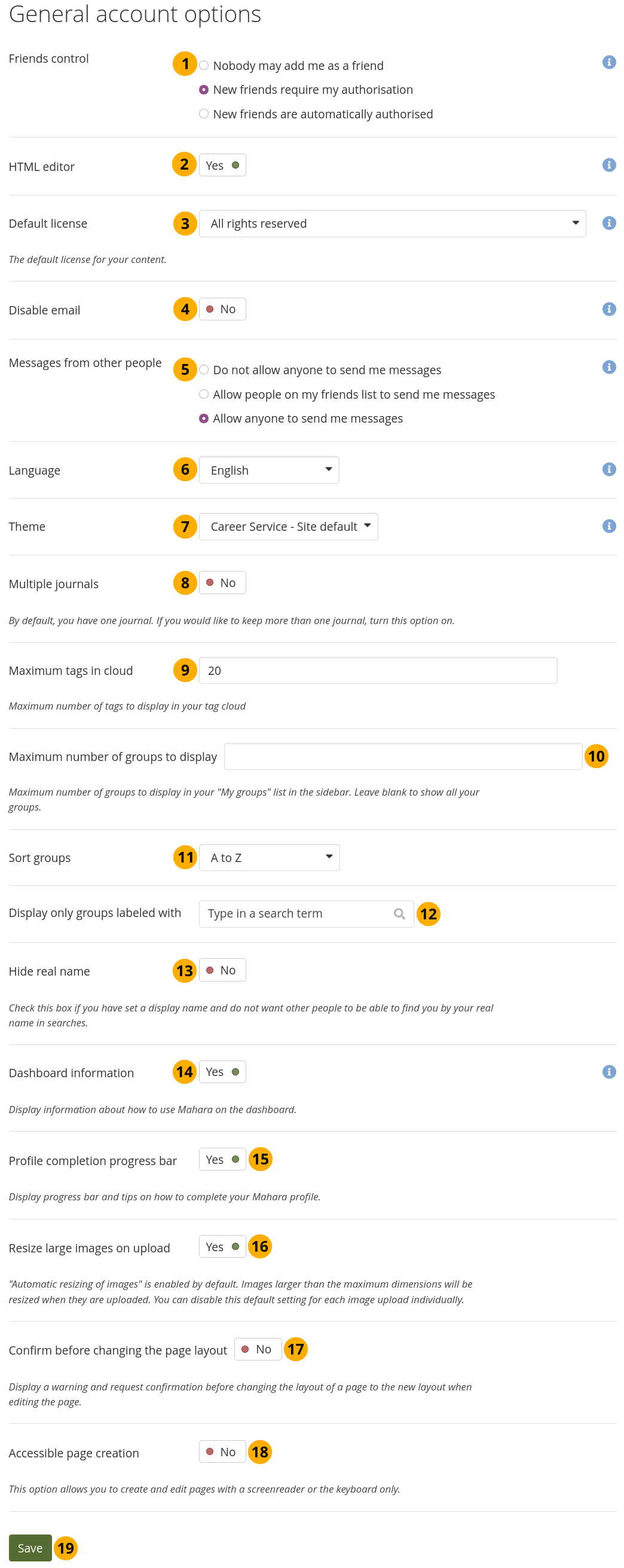The width and height of the screenshot is (624, 1568).
Task: Open the Sort groups dropdown
Action: pos(268,858)
